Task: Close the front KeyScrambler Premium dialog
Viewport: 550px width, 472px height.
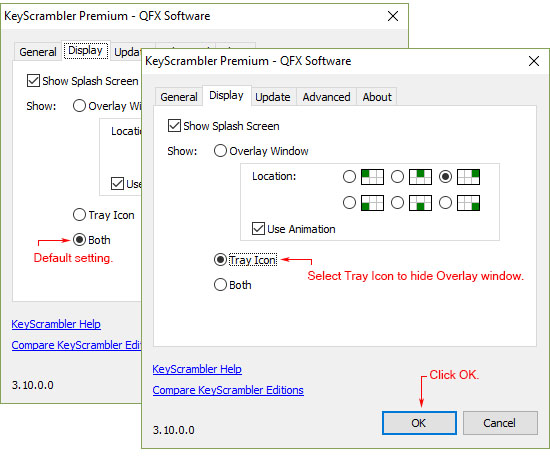Action: click(534, 61)
